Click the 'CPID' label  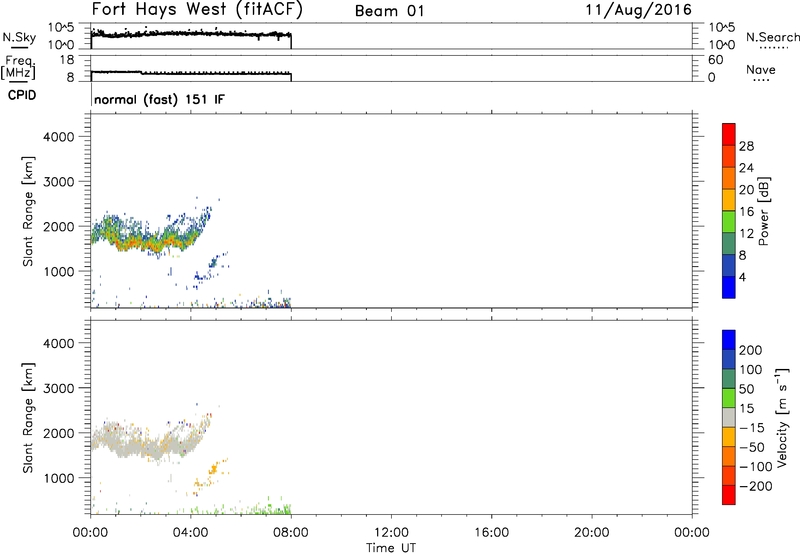22,95
